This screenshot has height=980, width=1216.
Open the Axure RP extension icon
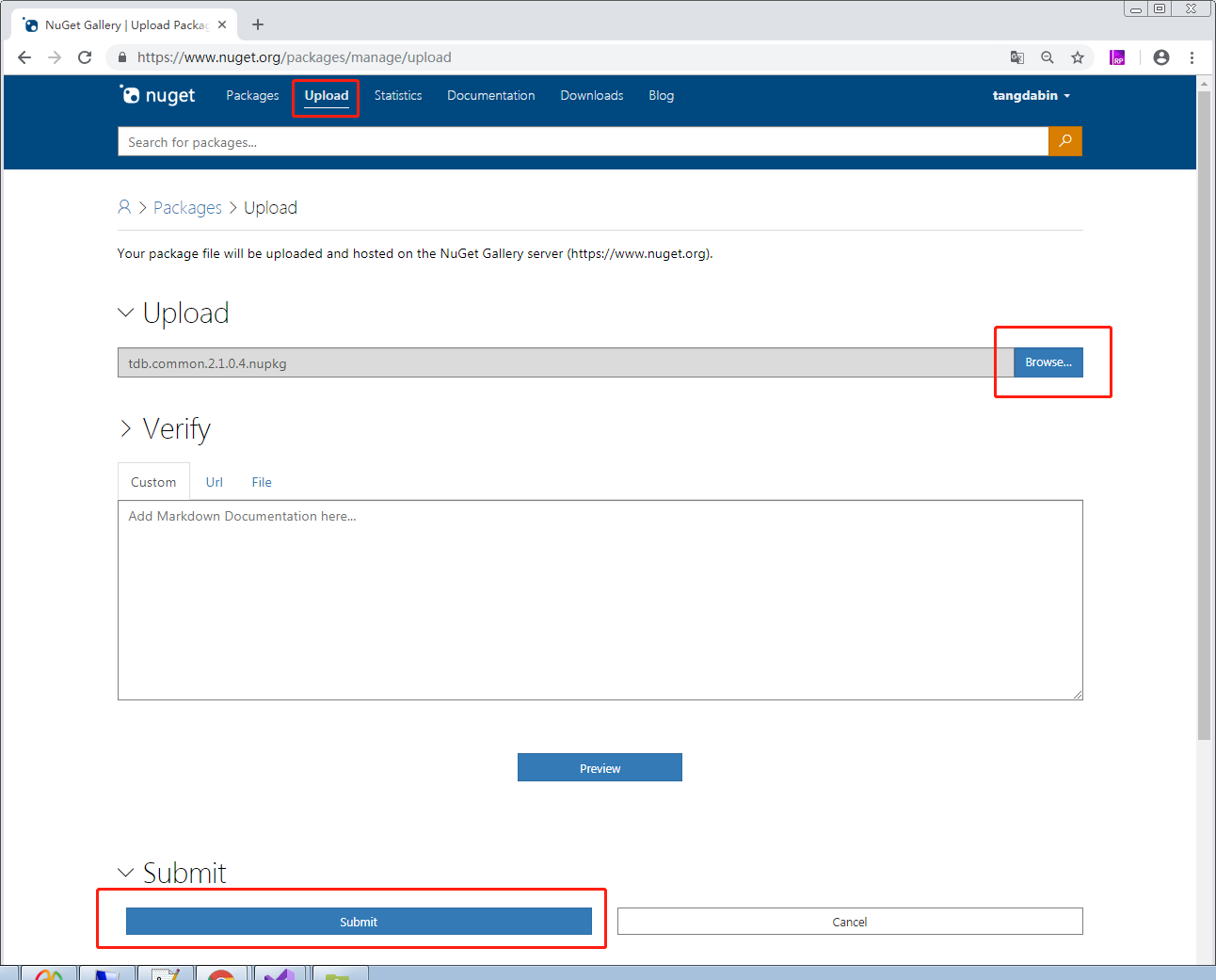coord(1117,57)
